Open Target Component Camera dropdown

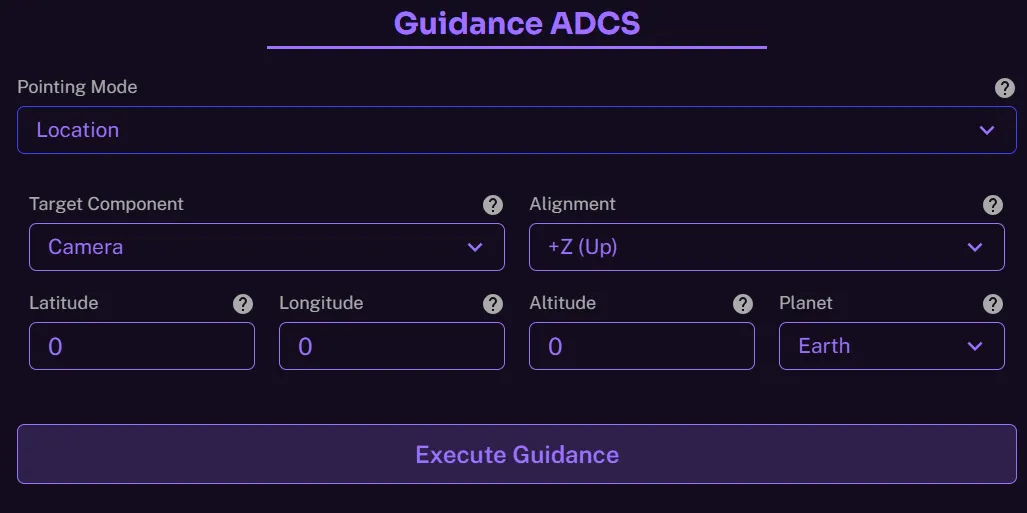[x=250, y=247]
